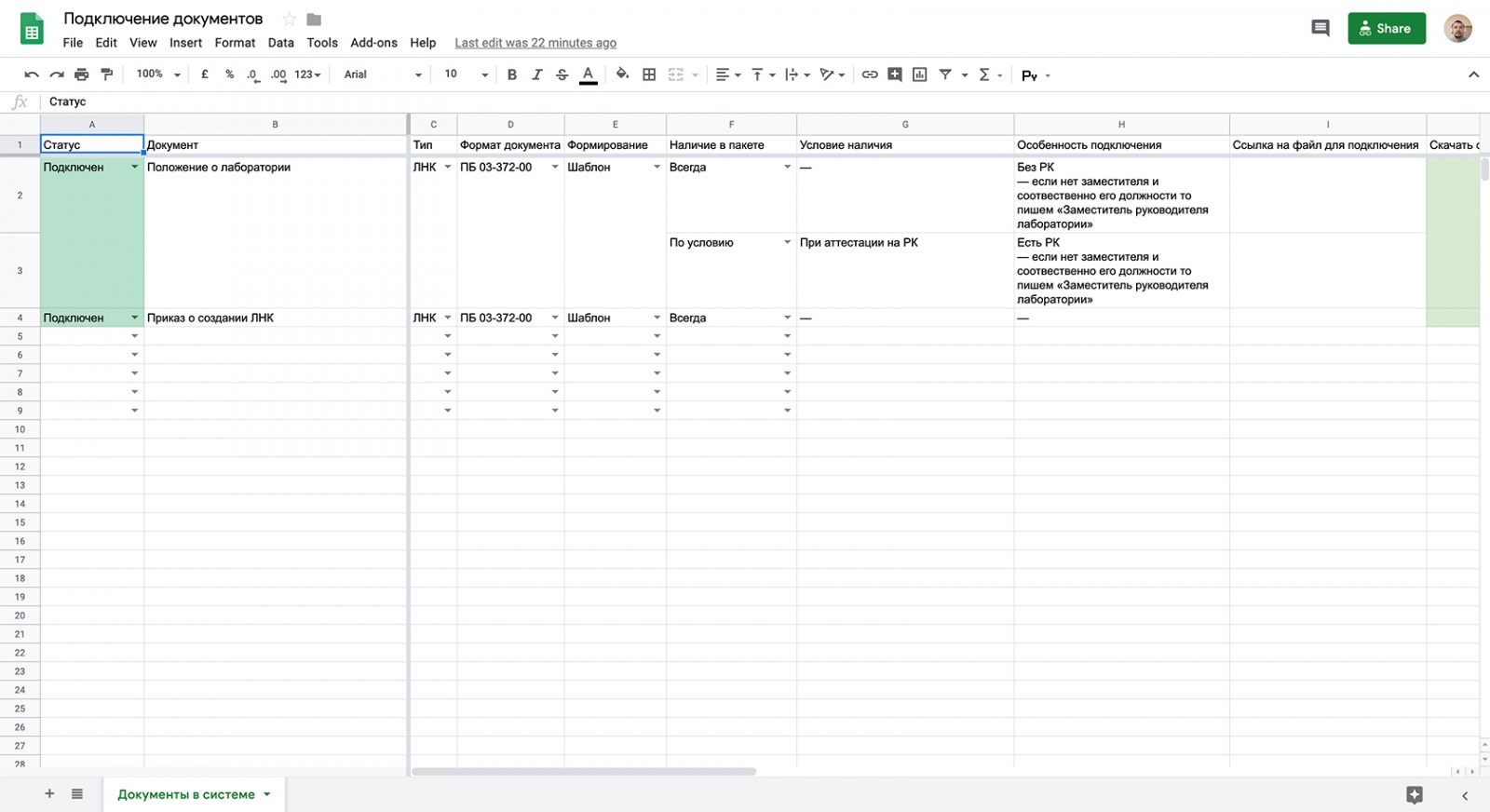The image size is (1490, 812).
Task: Open the zoom 100% dropdown
Action: point(158,74)
